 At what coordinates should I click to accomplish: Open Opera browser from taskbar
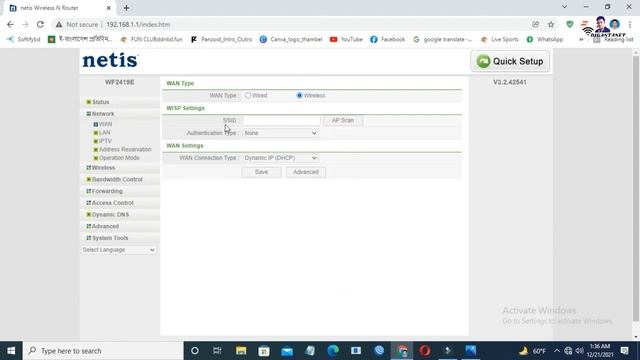pos(425,351)
